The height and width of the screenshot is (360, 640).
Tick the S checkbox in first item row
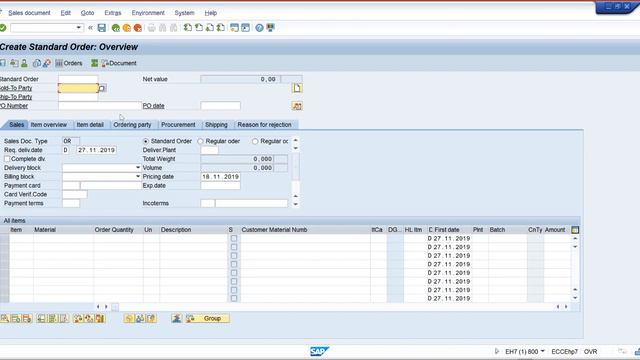click(x=234, y=238)
